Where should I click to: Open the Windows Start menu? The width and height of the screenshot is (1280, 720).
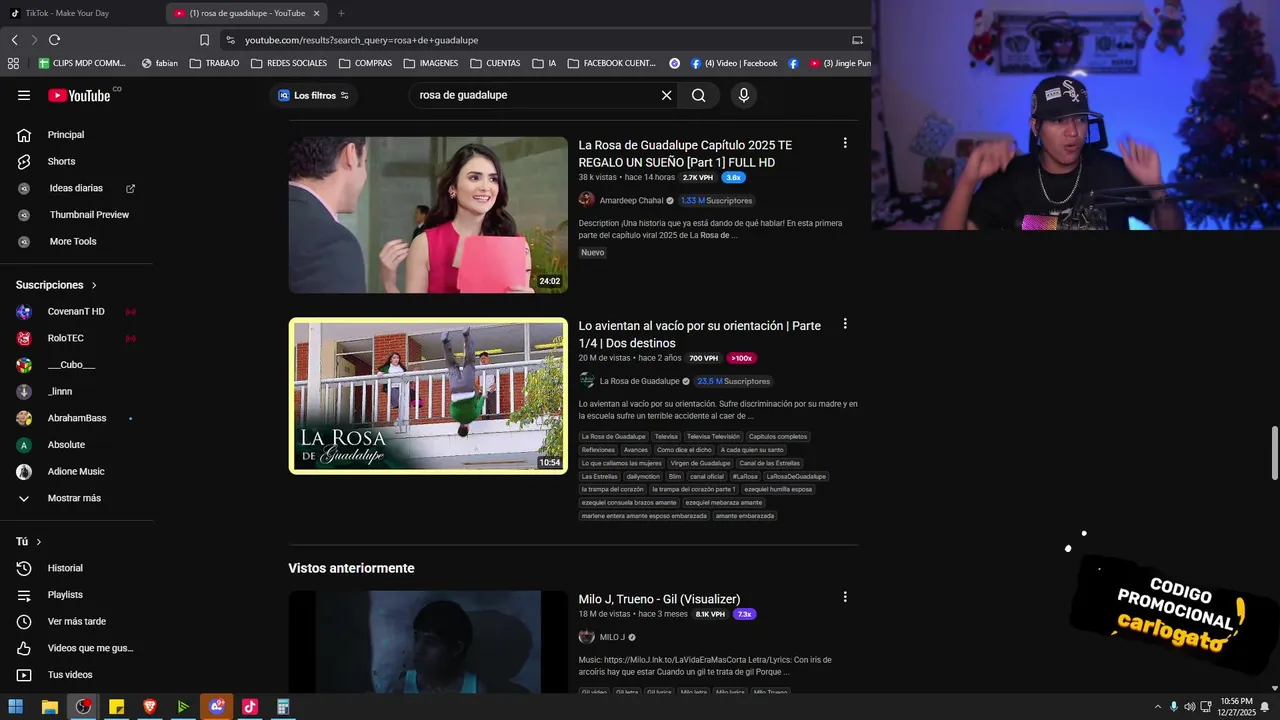click(x=16, y=707)
